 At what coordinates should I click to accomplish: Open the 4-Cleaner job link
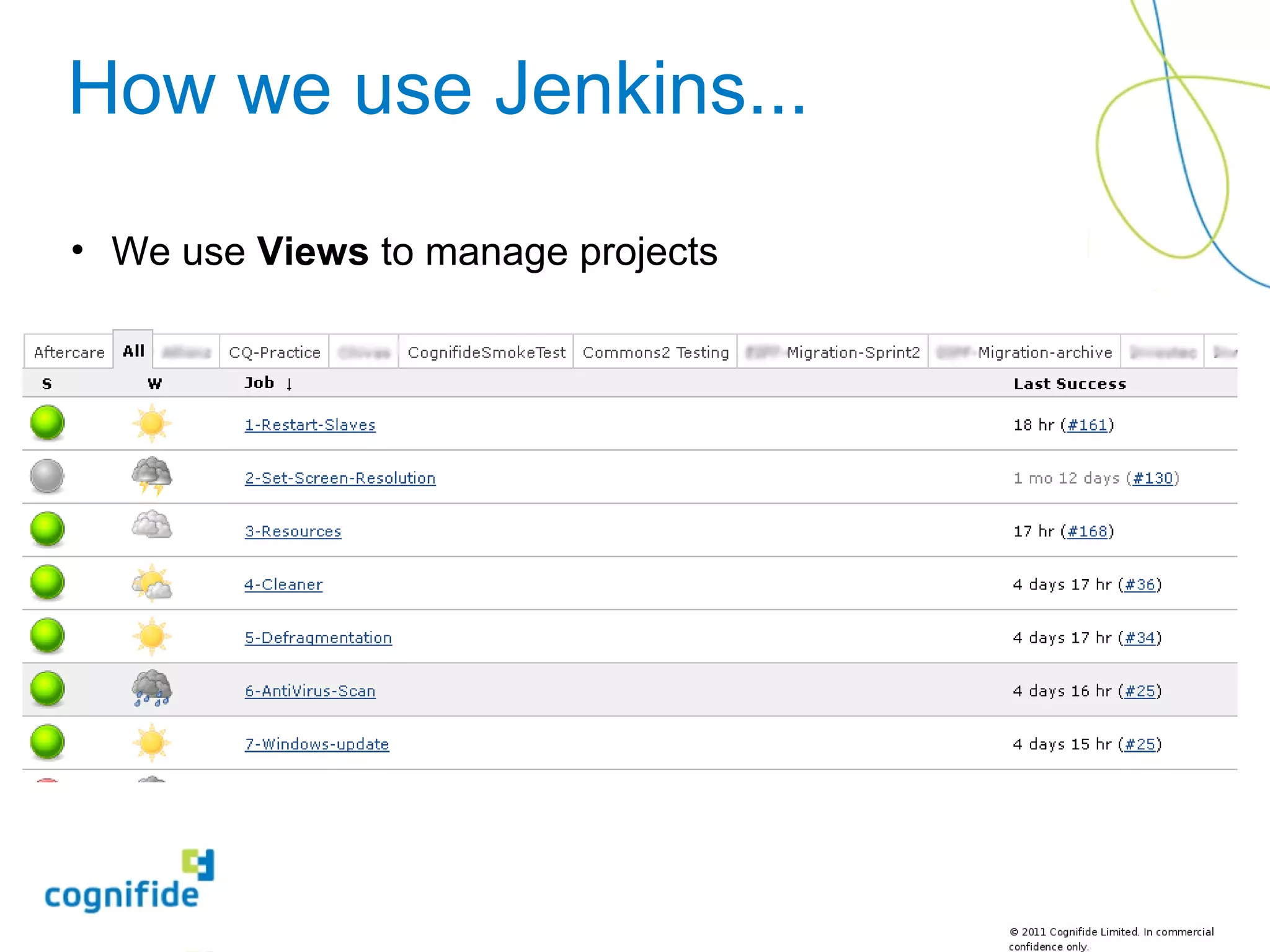pyautogui.click(x=283, y=584)
